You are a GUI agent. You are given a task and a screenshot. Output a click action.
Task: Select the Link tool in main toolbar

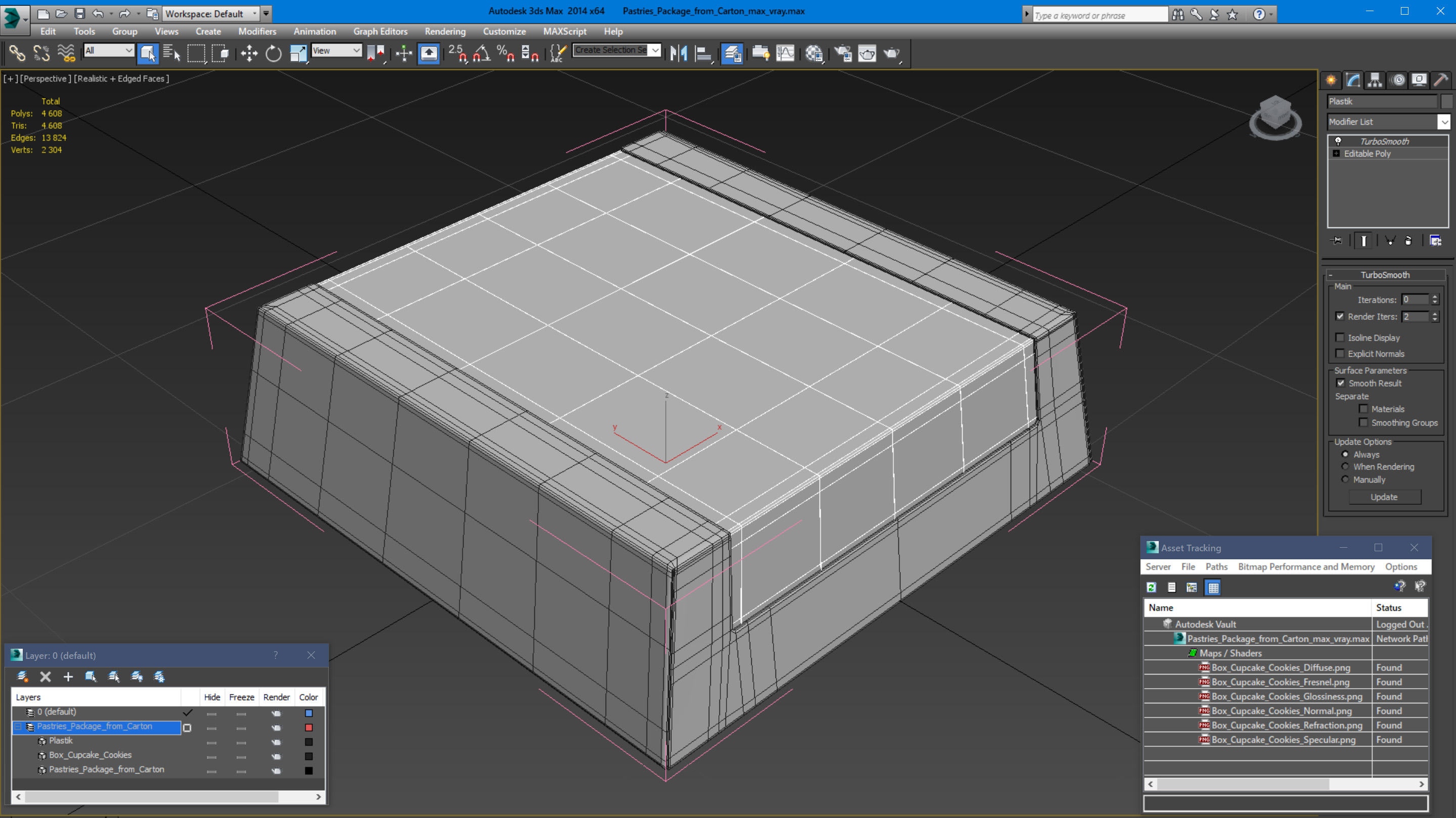(x=17, y=53)
